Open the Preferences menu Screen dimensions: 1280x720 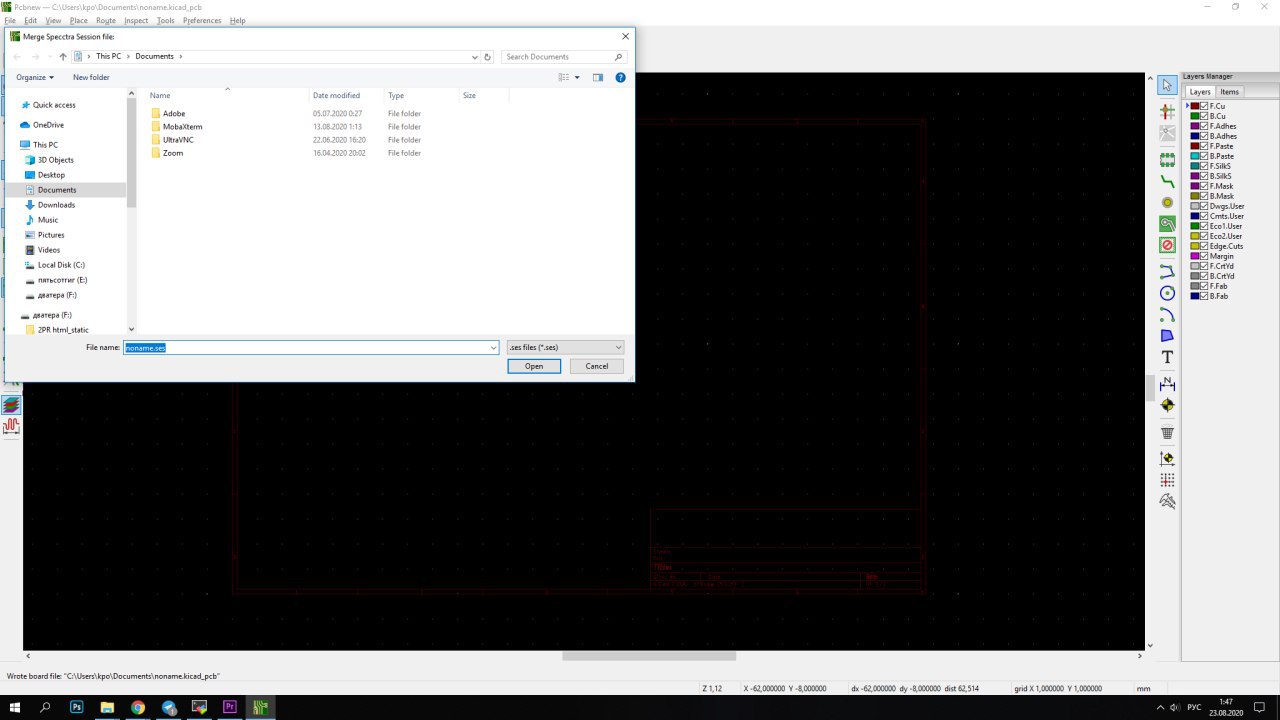click(202, 20)
